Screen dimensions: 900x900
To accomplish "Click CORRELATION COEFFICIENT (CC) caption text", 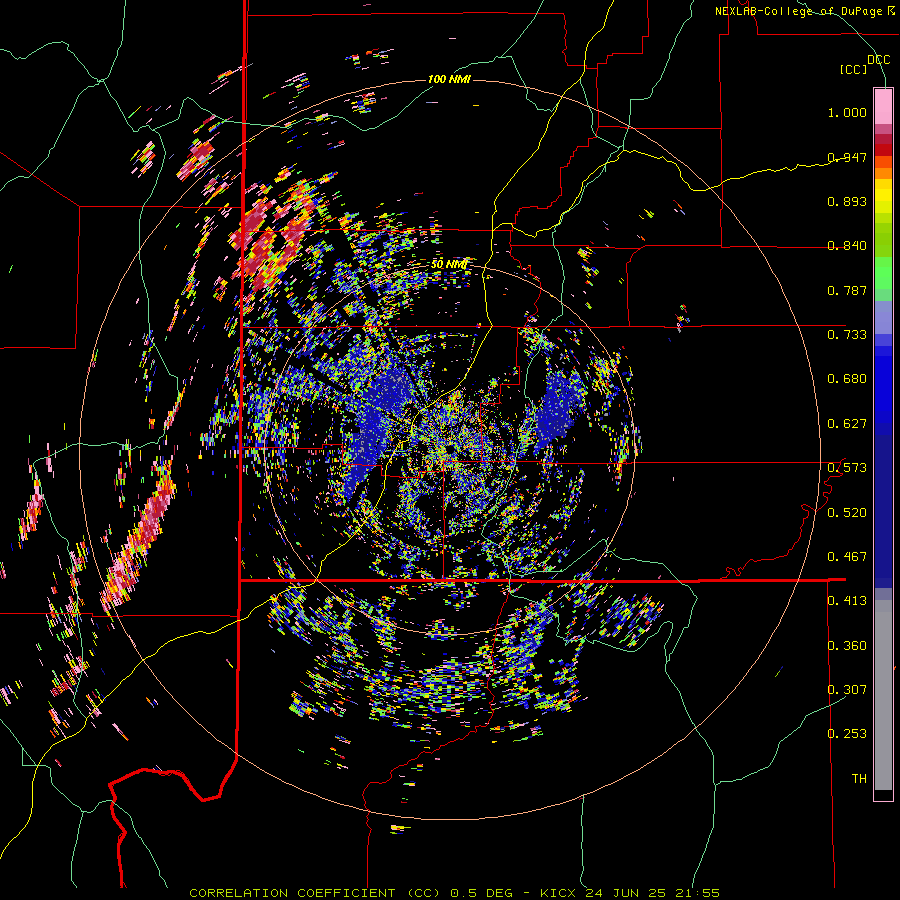I will [315, 893].
